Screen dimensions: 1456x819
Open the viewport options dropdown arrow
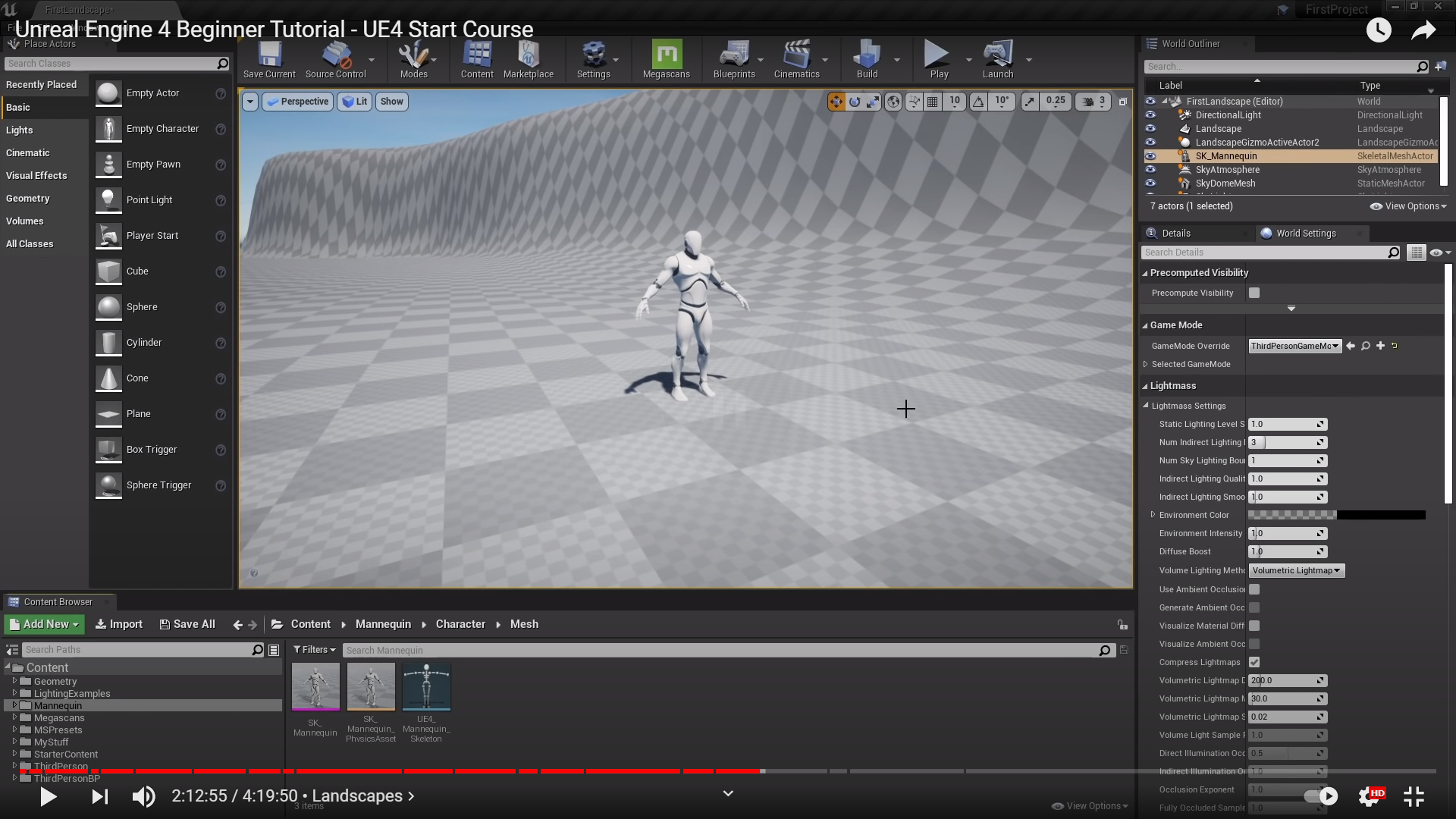pos(249,102)
